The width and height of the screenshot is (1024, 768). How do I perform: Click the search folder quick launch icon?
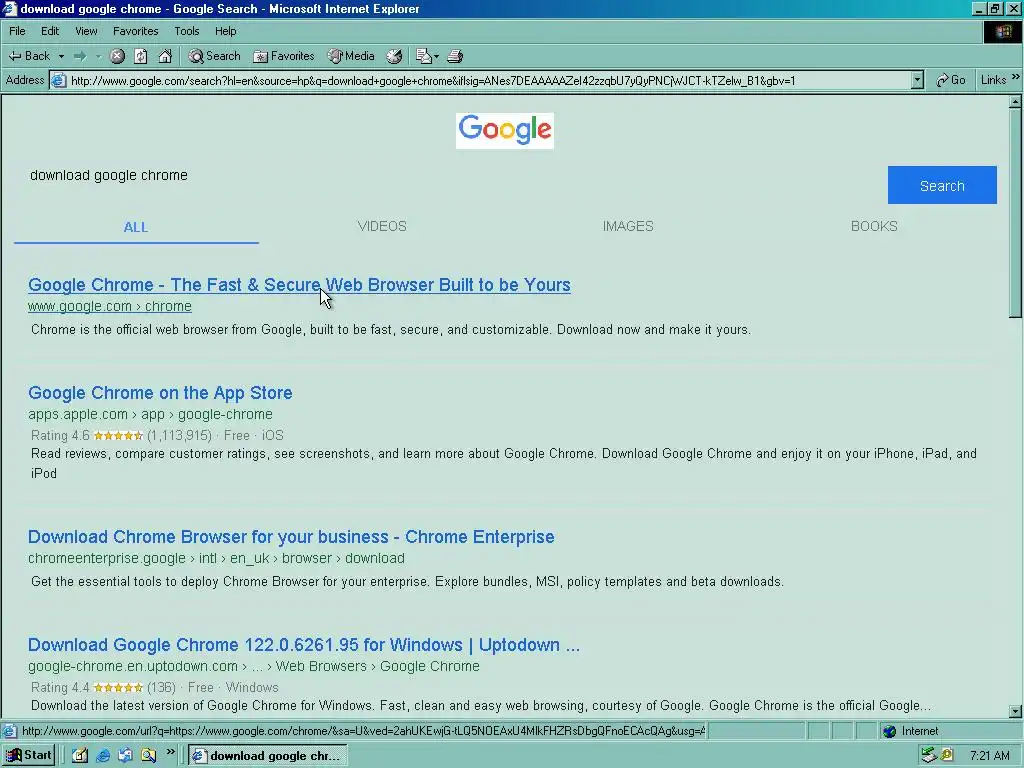[149, 756]
